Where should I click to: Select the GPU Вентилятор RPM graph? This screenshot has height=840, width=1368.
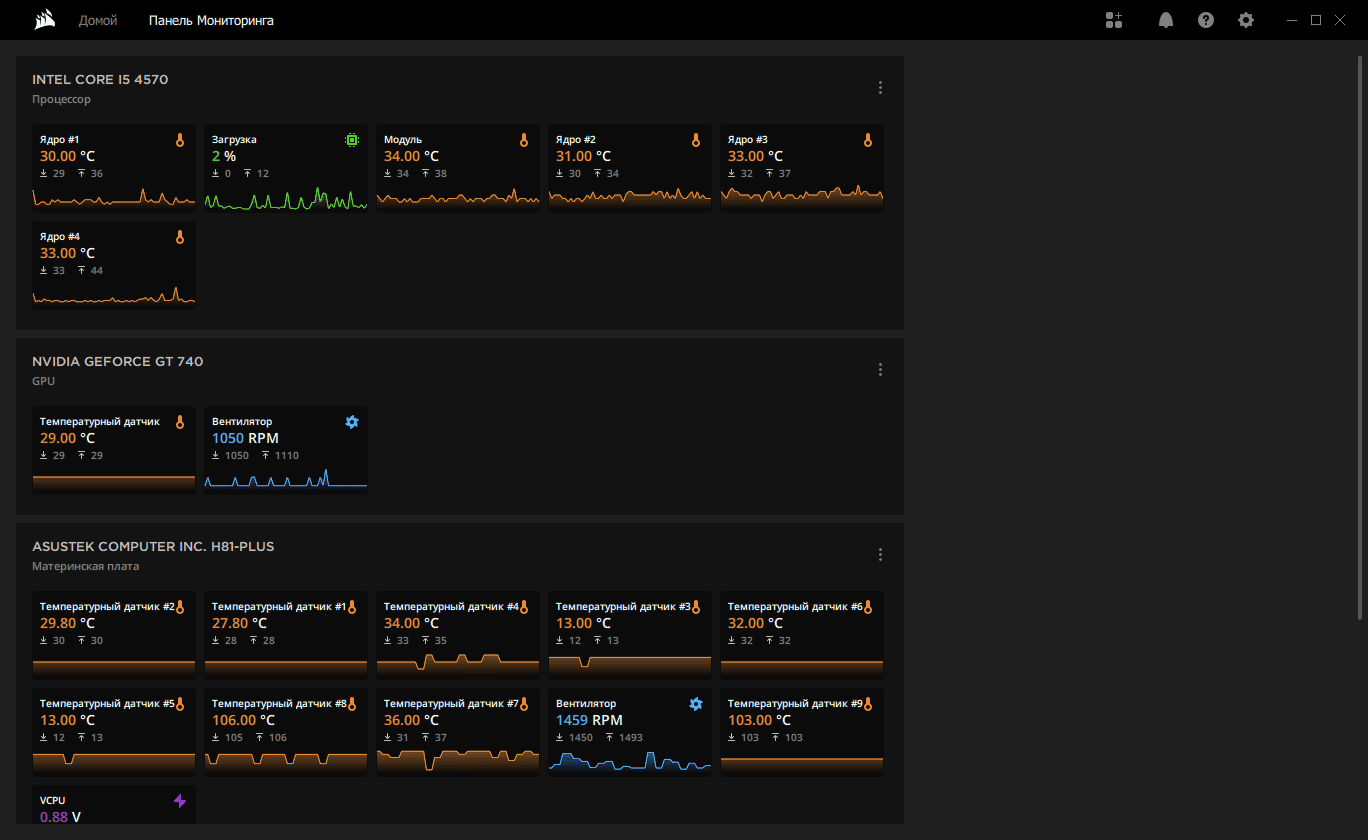point(286,479)
